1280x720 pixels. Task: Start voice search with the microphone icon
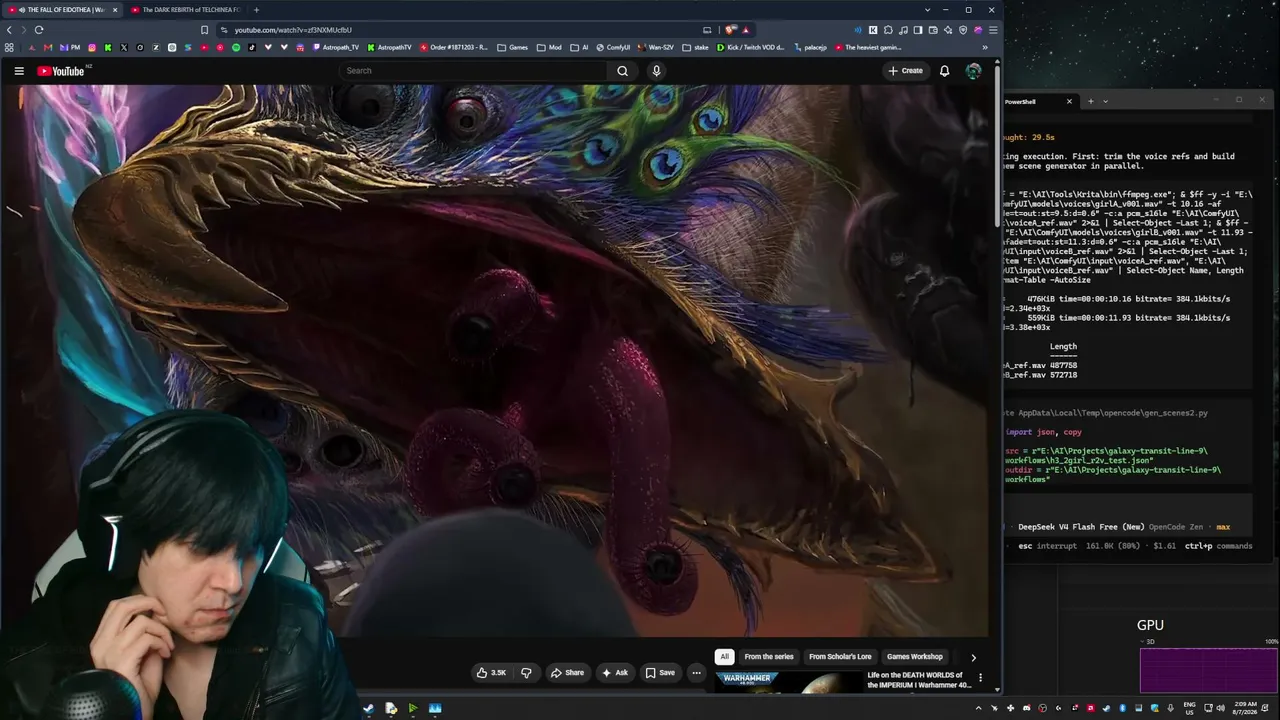[656, 71]
